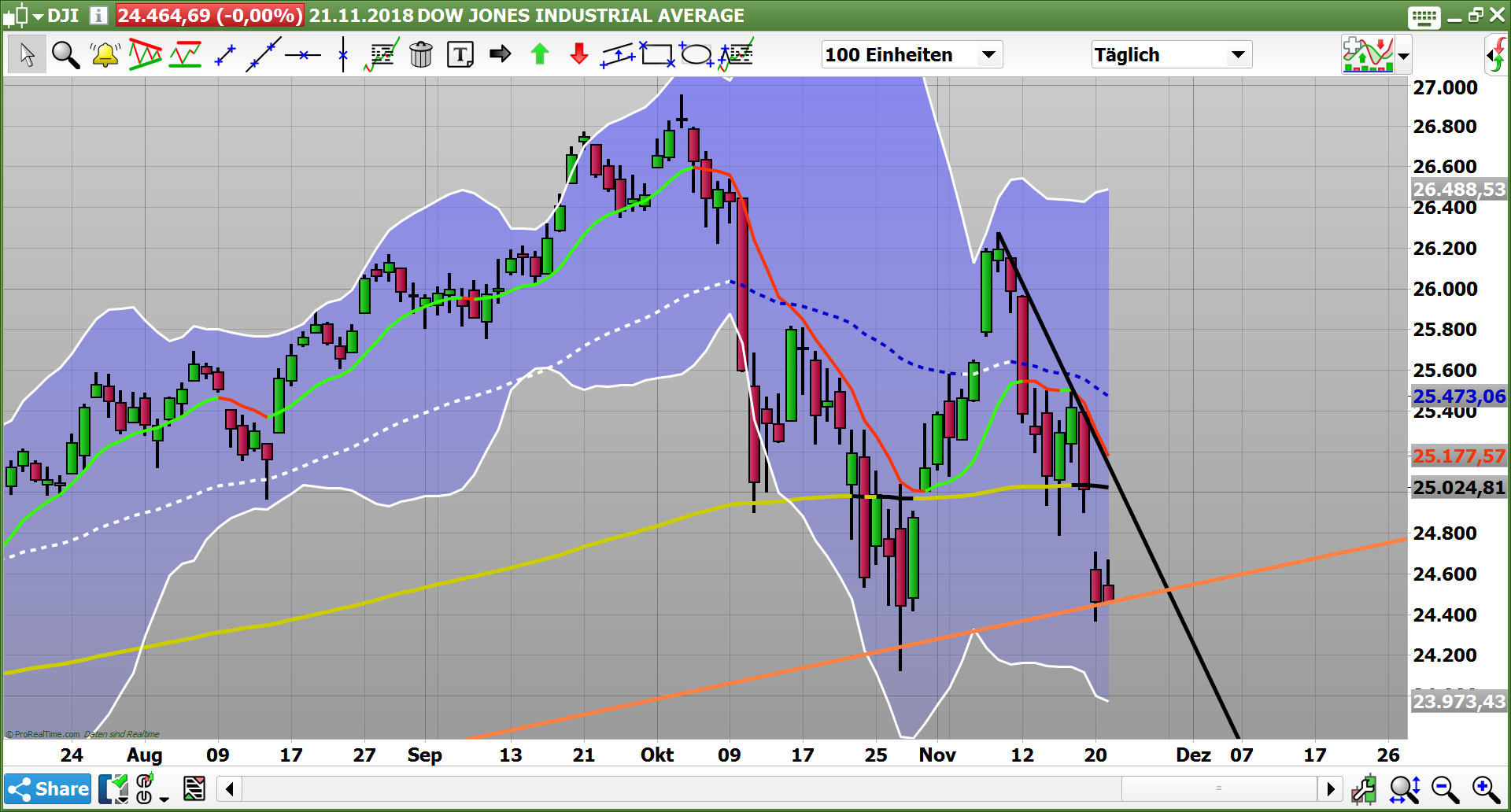
Task: Open the on-screen keyboard shortcut icon
Action: (1424, 17)
